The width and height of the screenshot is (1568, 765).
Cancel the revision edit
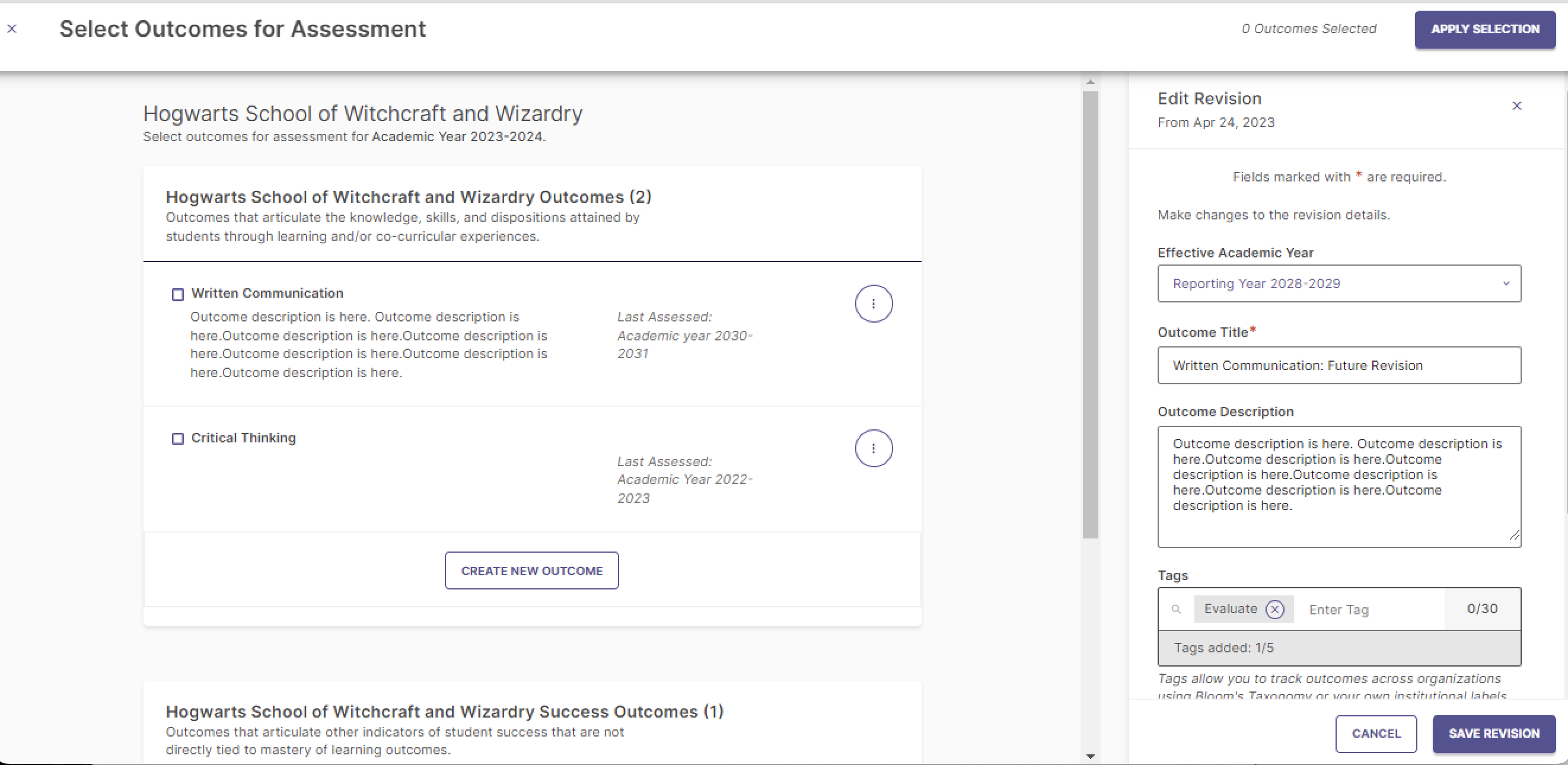[x=1376, y=734]
